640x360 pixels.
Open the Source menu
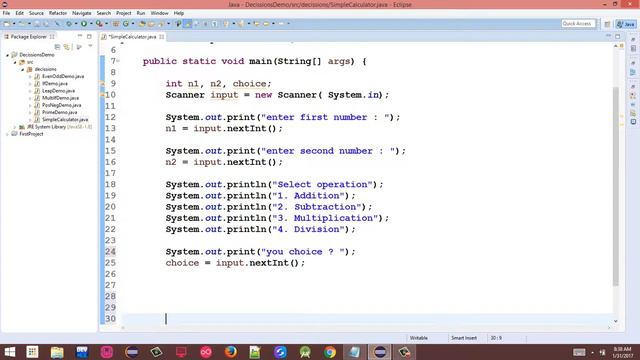pyautogui.click(x=36, y=13)
